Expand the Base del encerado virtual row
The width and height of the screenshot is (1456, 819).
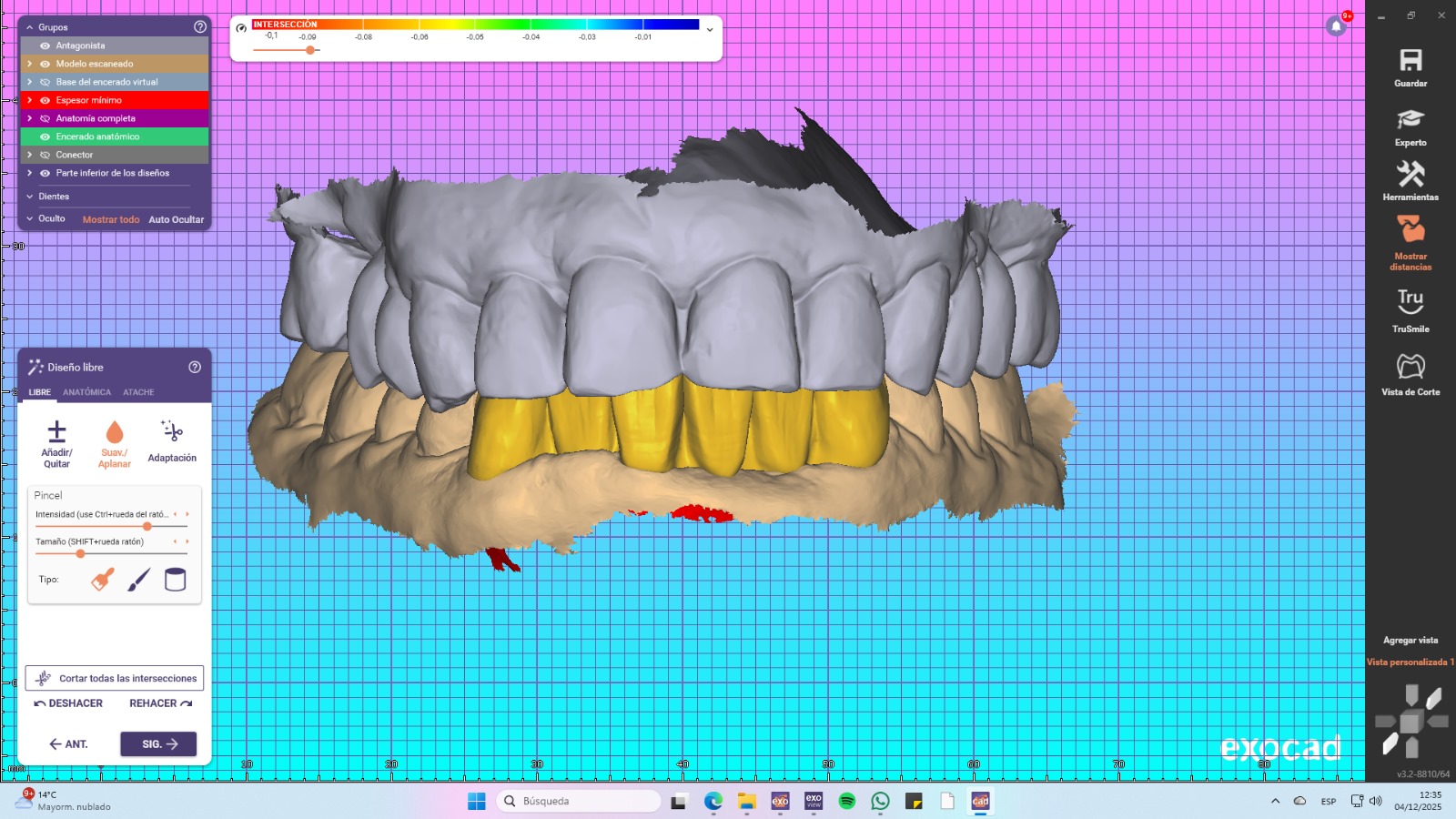tap(29, 82)
